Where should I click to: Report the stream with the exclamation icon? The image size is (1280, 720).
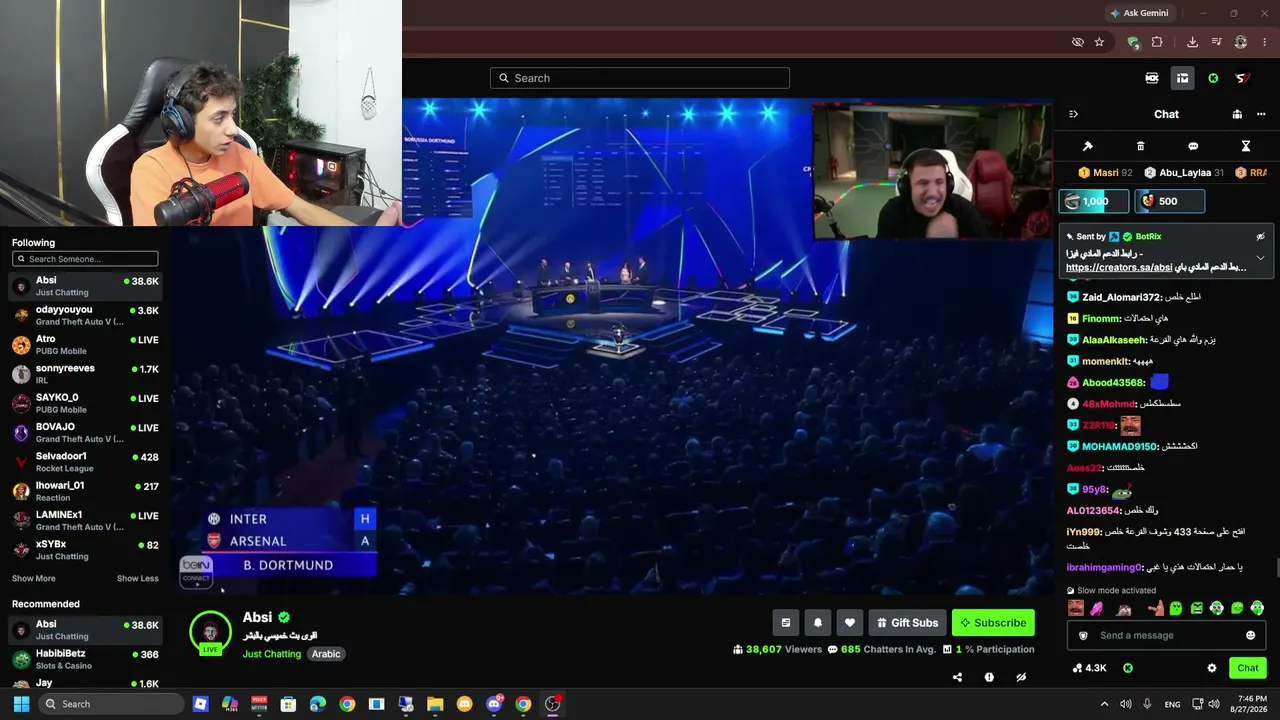pyautogui.click(x=989, y=677)
